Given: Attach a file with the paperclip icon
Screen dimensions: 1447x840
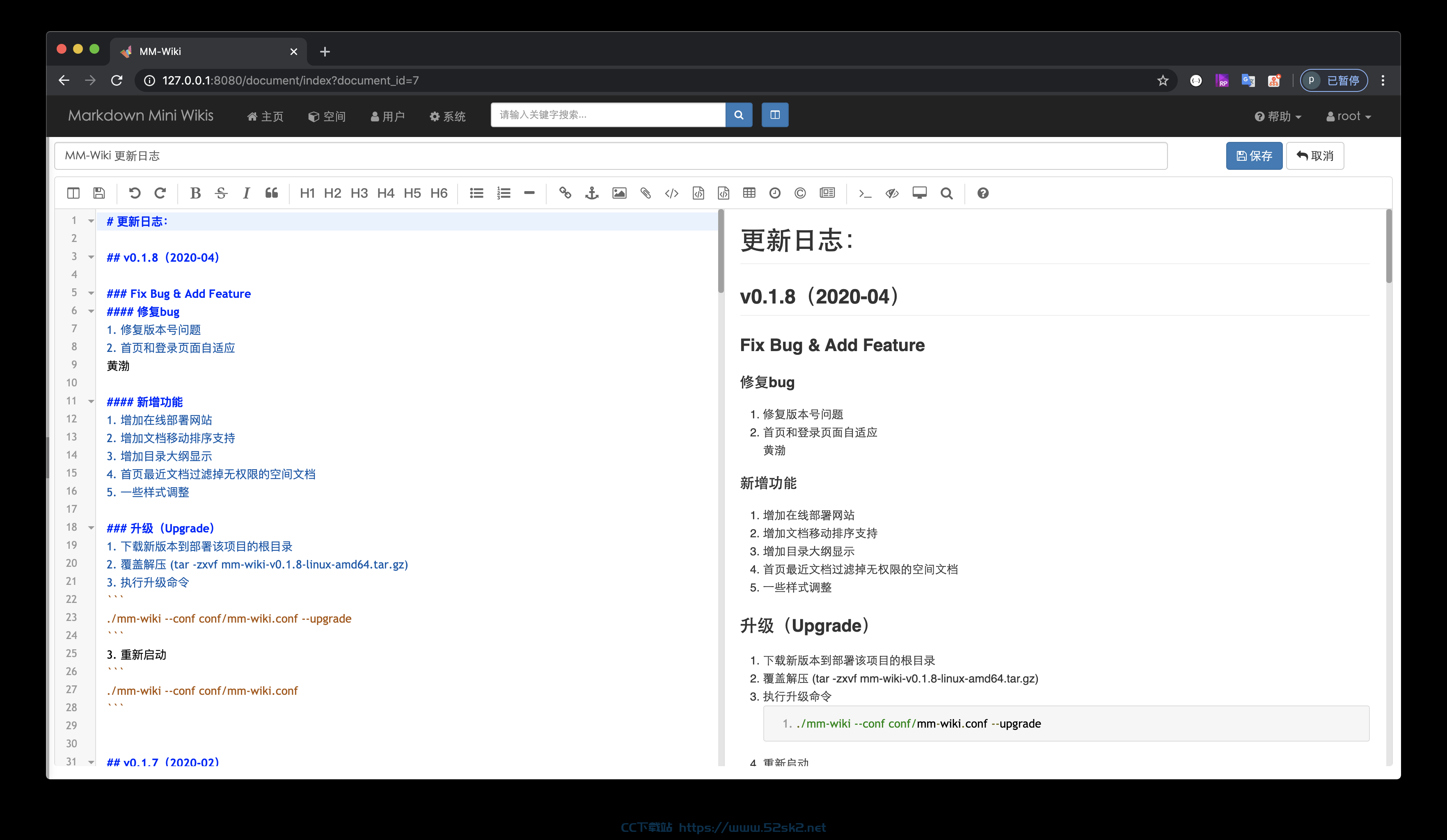Looking at the screenshot, I should 646,193.
